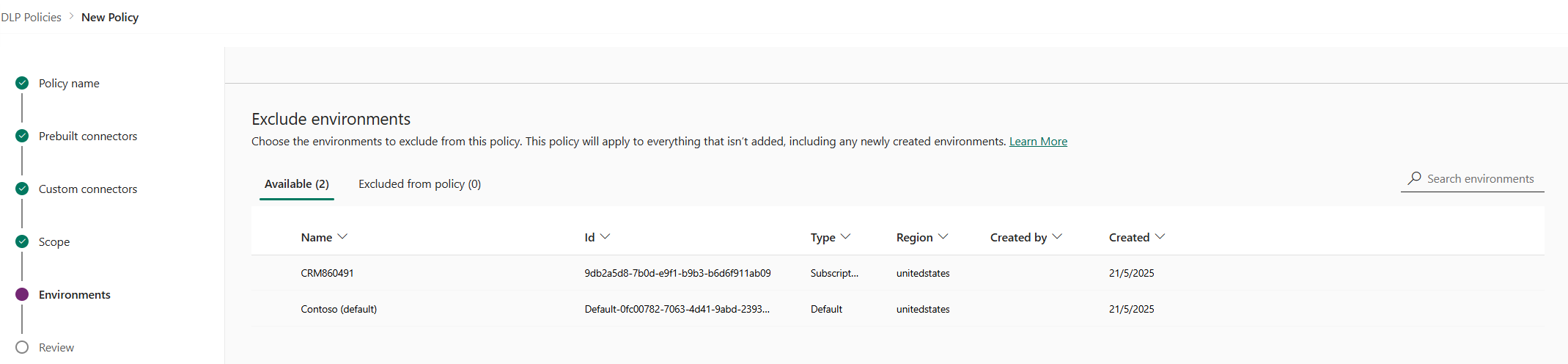Screen dimensions: 1568x364
Task: Click the Scope step checkmark icon
Action: pos(22,241)
